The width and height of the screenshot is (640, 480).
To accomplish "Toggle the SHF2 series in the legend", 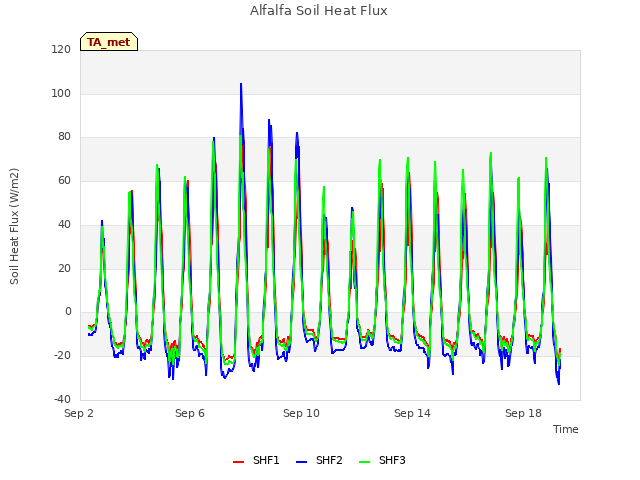I will coord(319,461).
